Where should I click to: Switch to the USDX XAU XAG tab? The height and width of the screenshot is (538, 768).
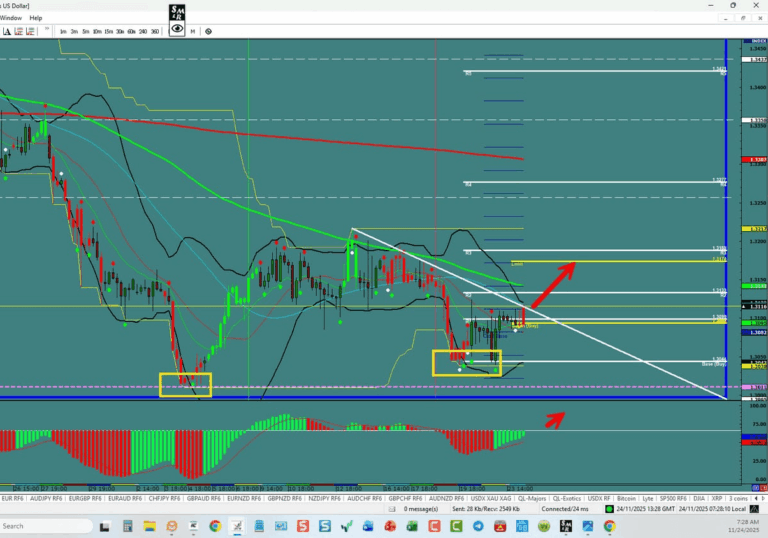coord(491,498)
